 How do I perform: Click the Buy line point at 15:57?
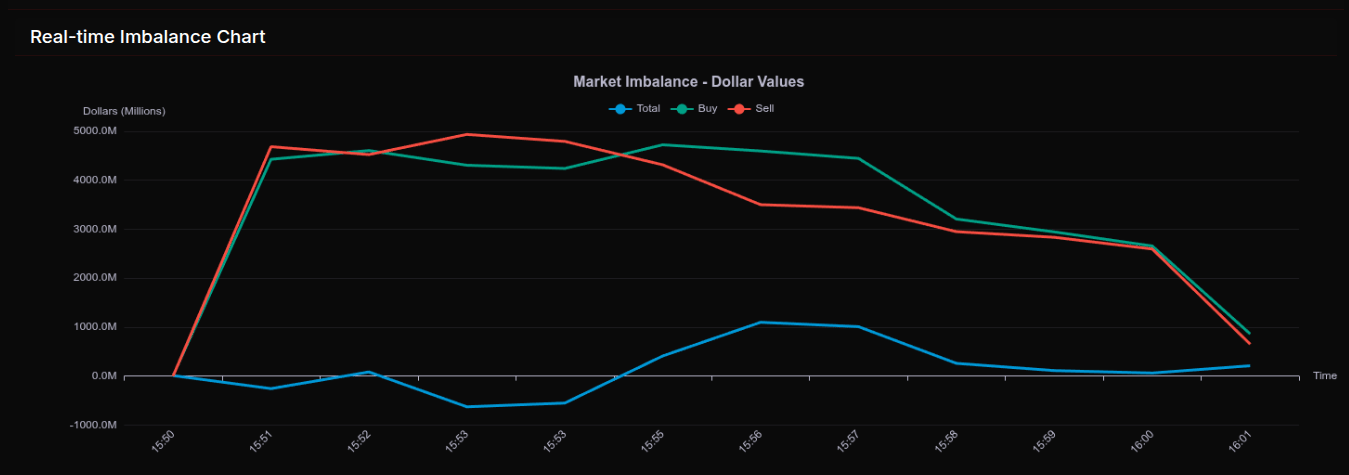click(x=858, y=158)
